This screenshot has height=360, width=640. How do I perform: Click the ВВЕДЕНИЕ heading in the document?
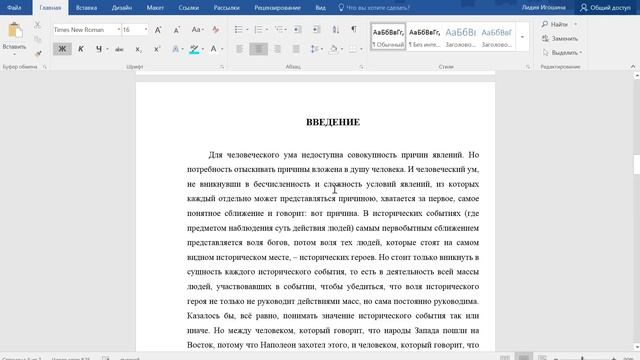[333, 122]
